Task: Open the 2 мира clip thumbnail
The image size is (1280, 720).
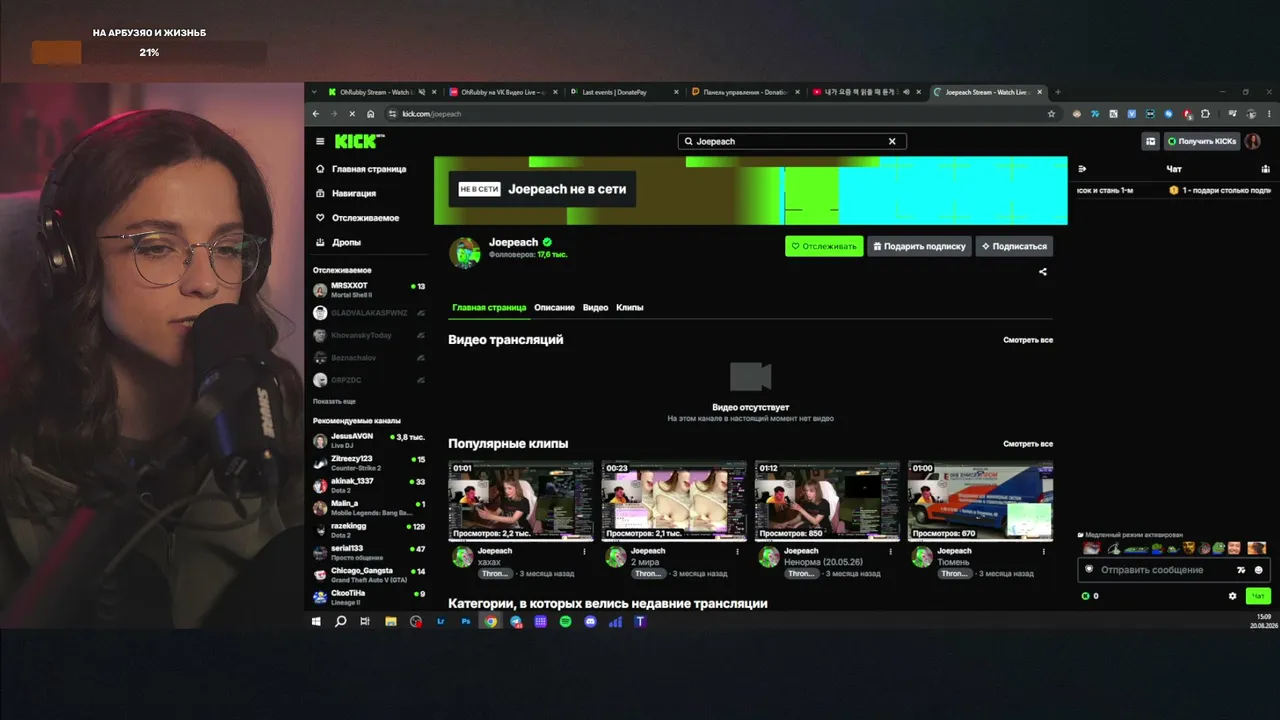Action: point(674,500)
